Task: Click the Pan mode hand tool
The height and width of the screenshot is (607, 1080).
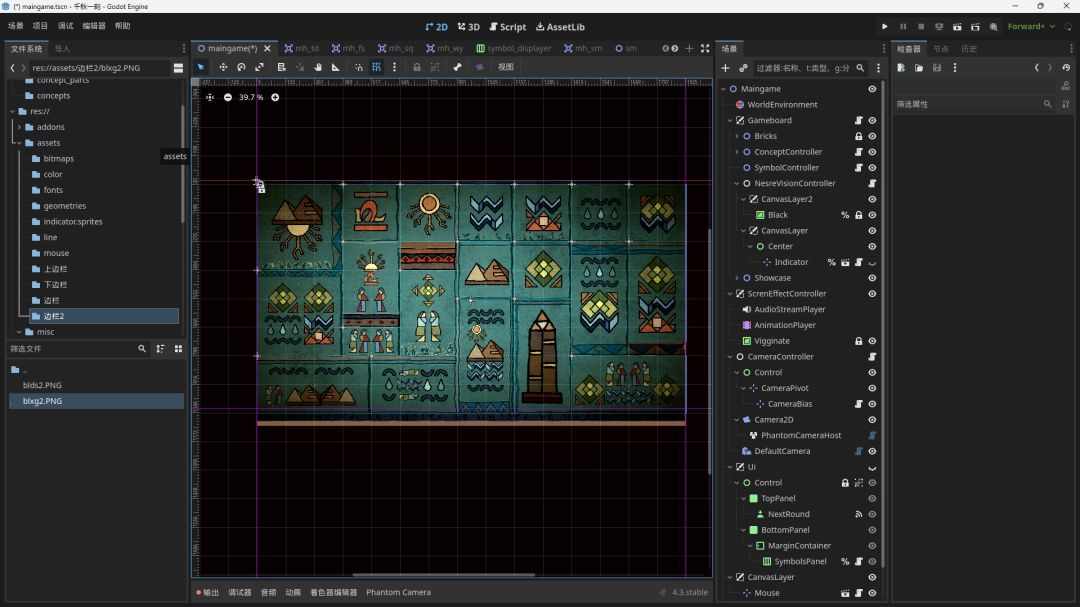Action: (318, 67)
